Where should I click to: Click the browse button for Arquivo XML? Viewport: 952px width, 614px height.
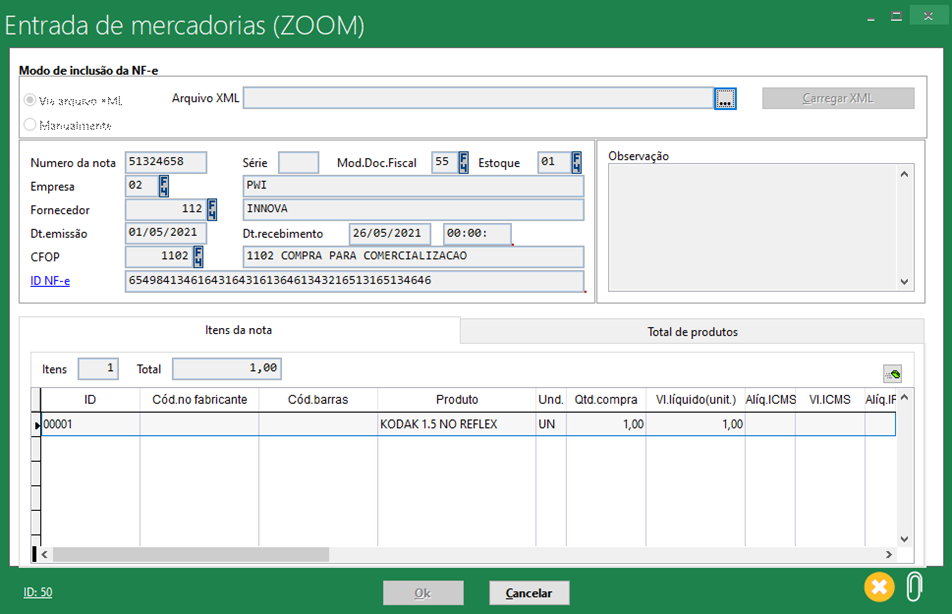pyautogui.click(x=725, y=98)
